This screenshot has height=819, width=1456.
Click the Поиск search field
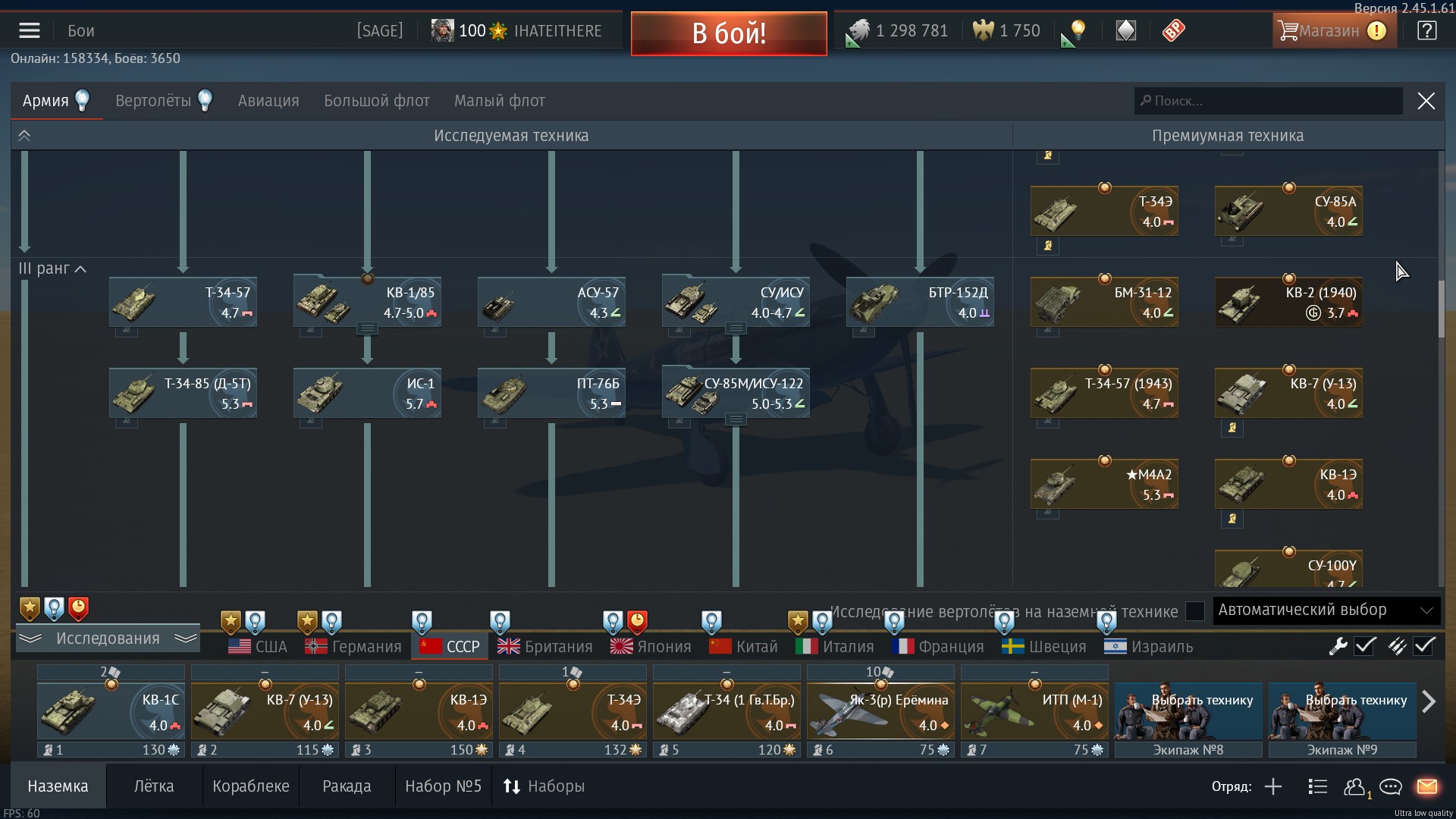1269,101
